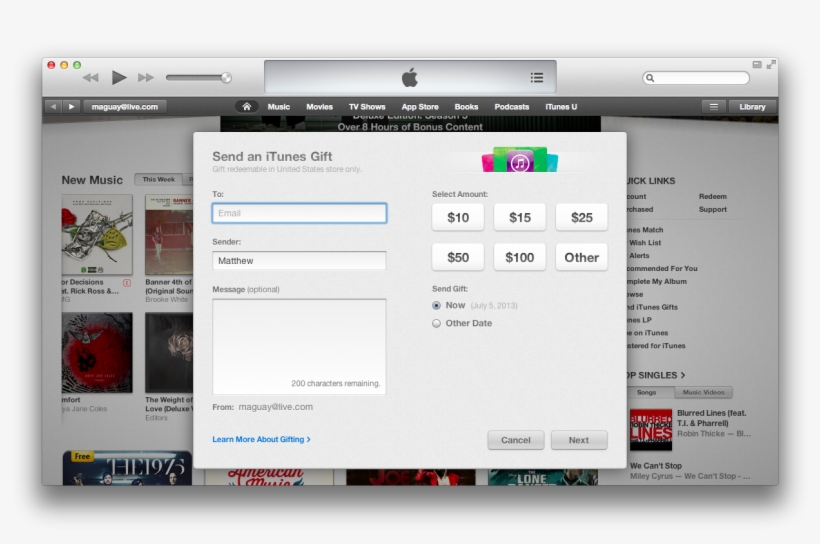This screenshot has height=544, width=820.
Task: Select the $100 gift amount
Action: [520, 257]
